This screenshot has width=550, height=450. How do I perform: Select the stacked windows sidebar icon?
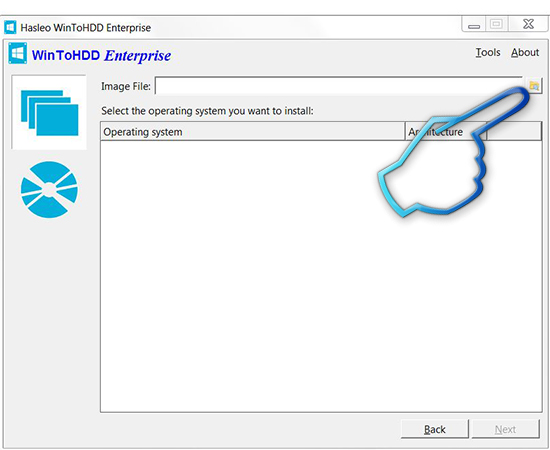(x=49, y=112)
